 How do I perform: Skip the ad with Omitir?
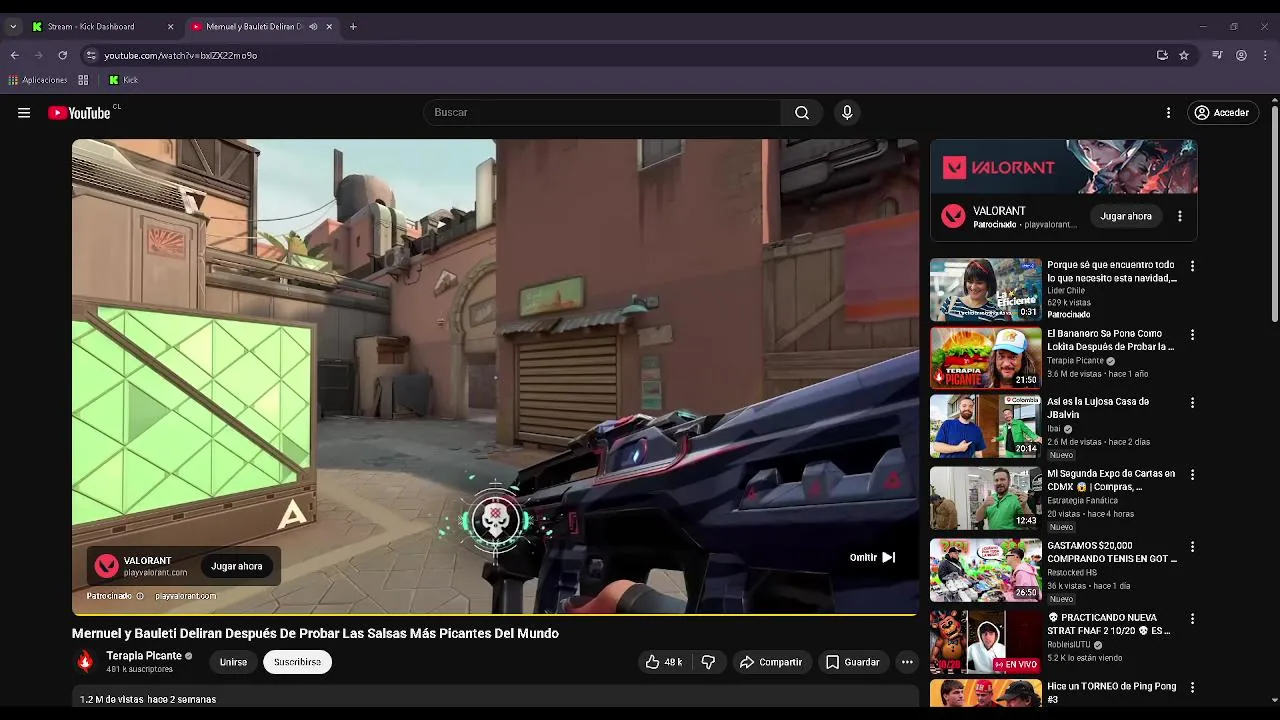[872, 557]
